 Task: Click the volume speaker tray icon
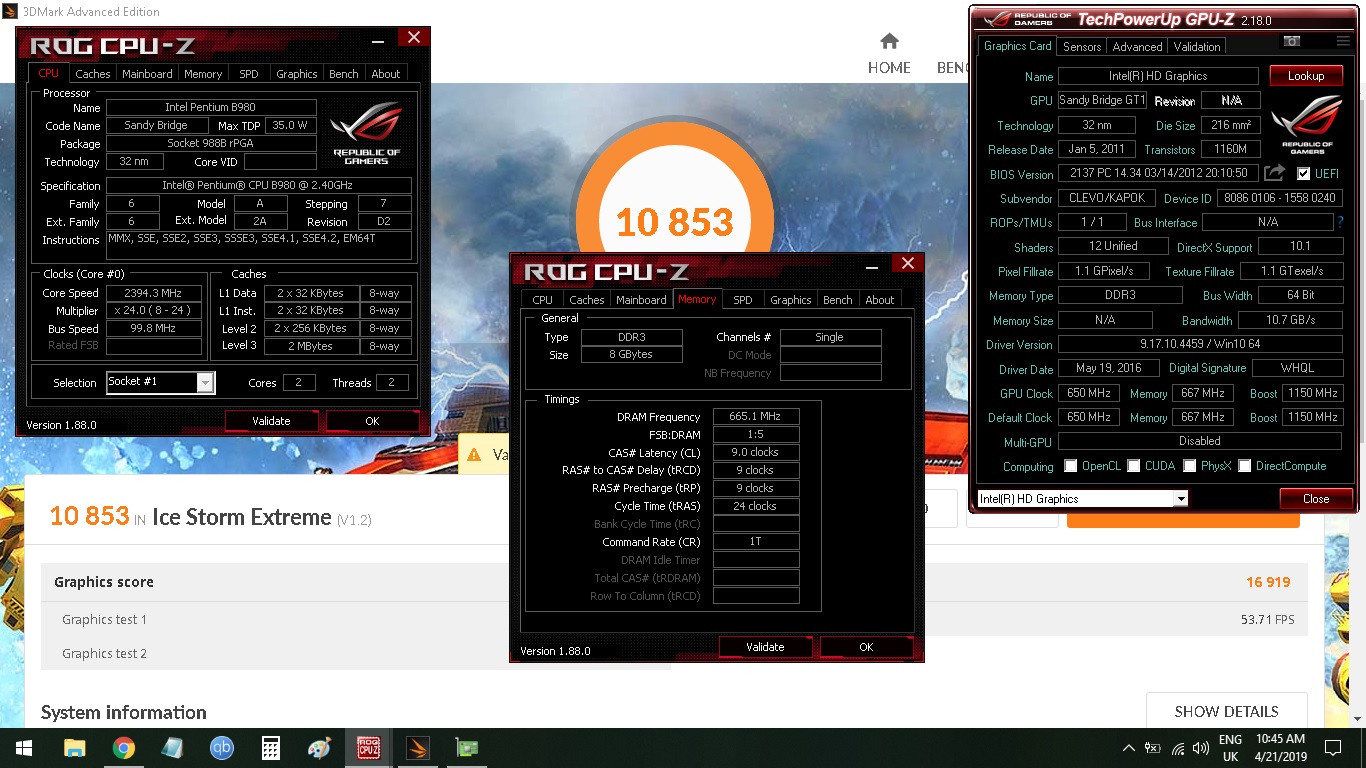pyautogui.click(x=1201, y=747)
